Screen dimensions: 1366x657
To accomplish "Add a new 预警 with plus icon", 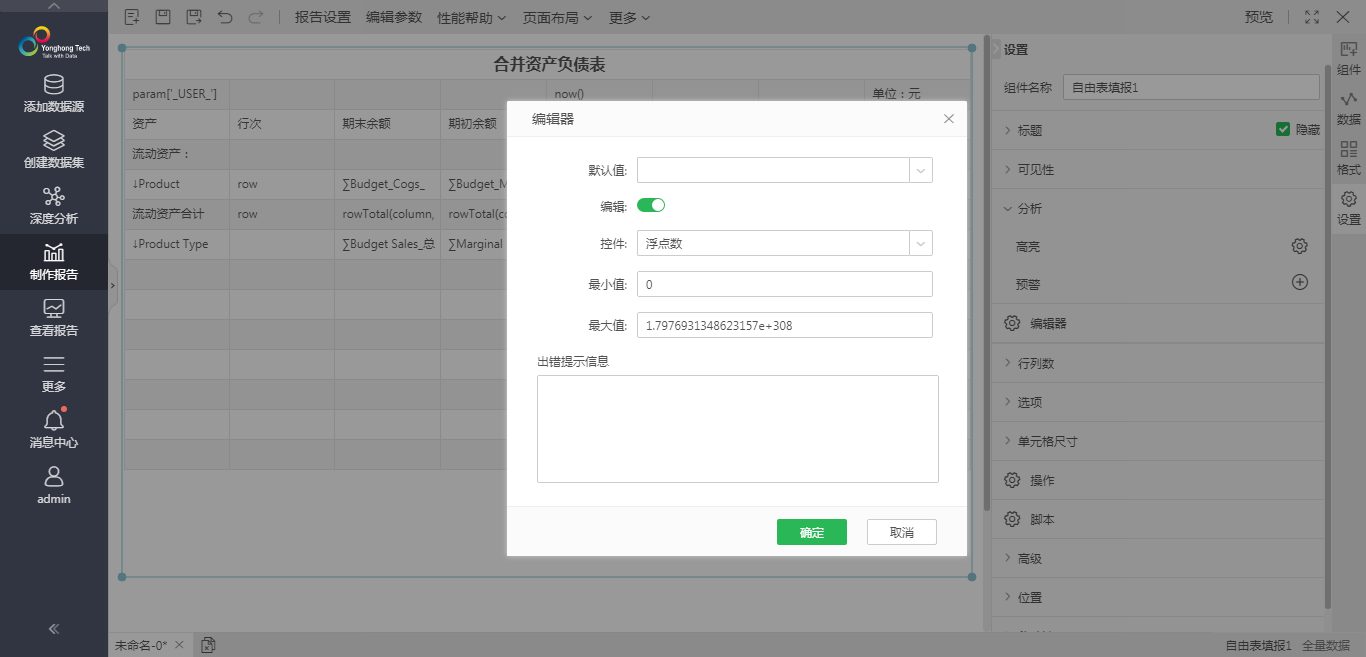I will 1299,283.
